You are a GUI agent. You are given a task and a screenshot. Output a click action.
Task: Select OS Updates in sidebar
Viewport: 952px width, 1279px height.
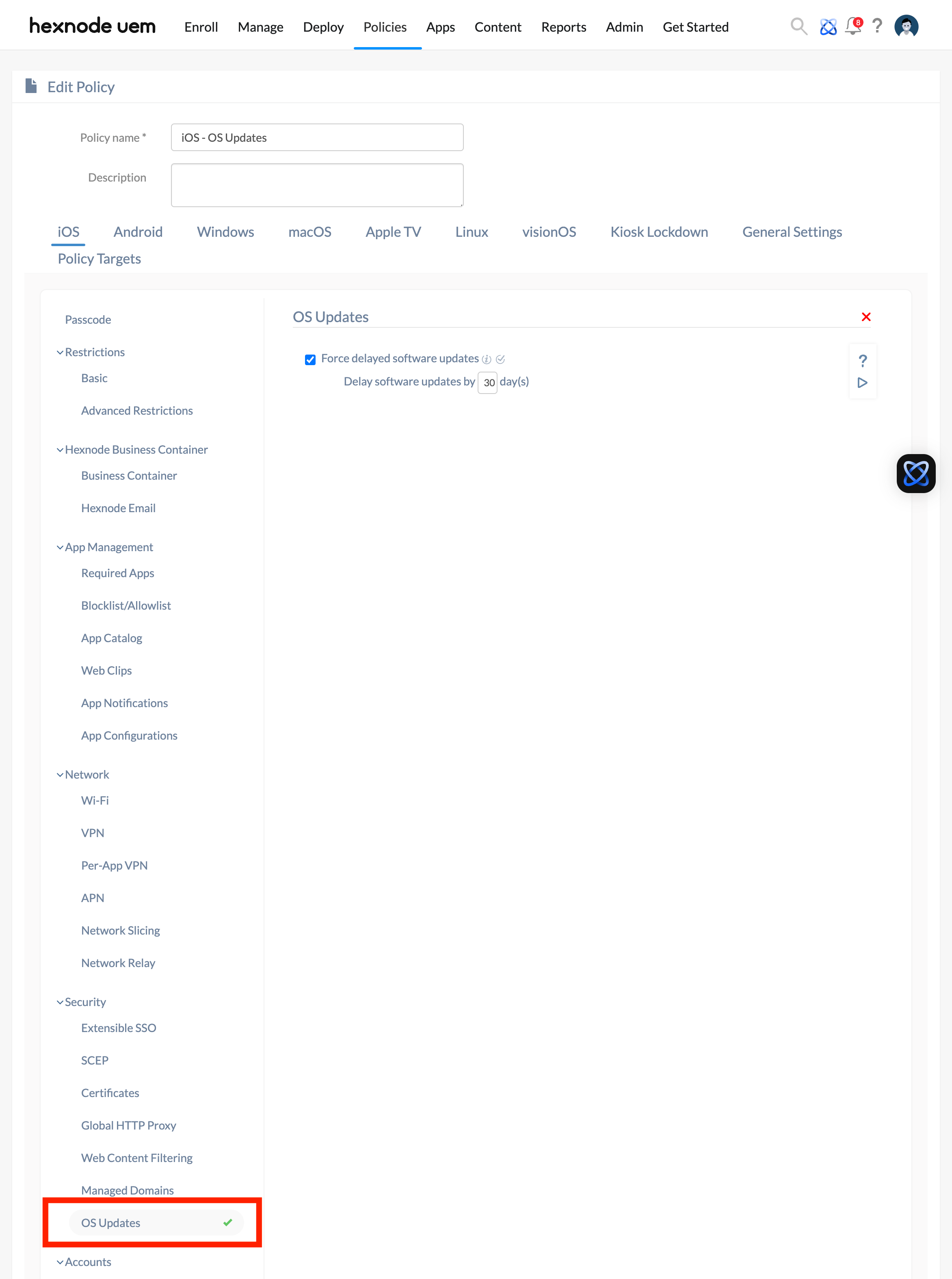pos(156,1223)
